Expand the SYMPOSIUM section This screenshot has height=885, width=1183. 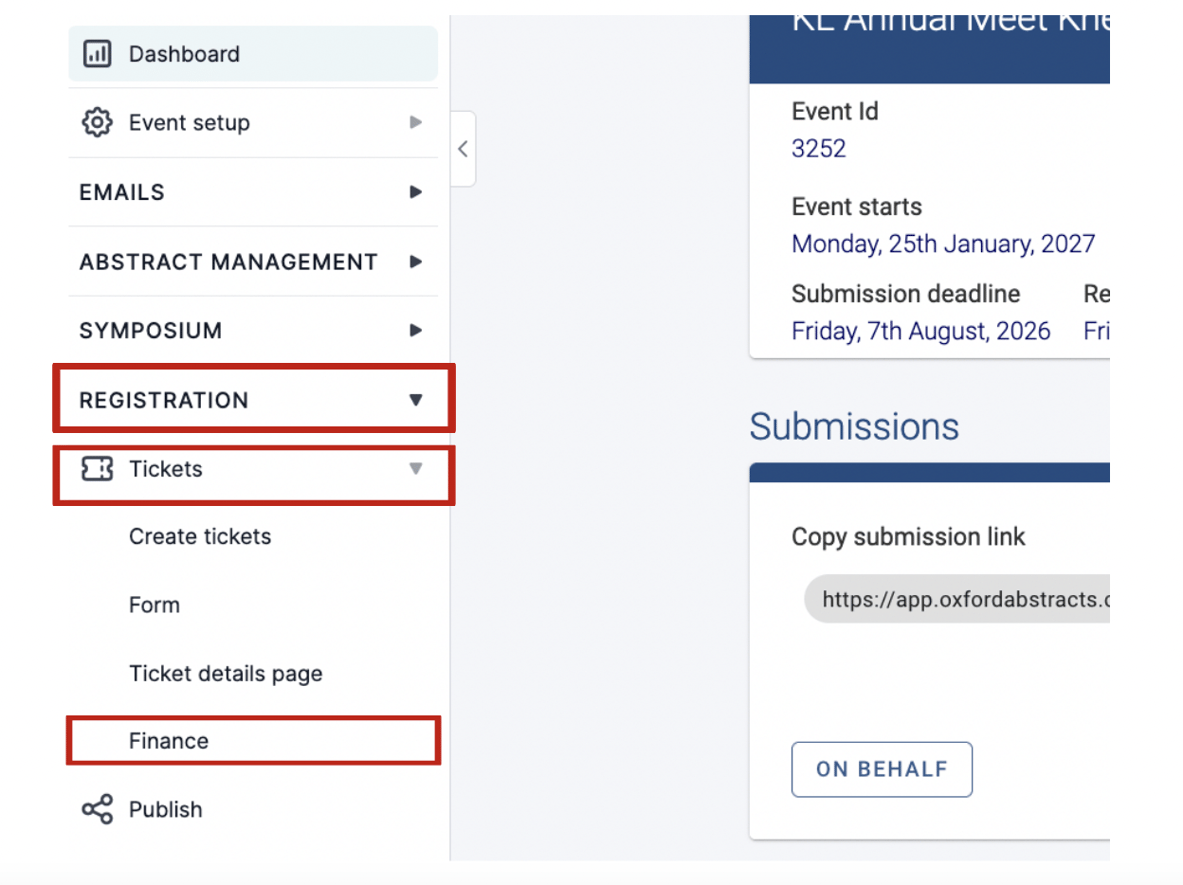(416, 330)
